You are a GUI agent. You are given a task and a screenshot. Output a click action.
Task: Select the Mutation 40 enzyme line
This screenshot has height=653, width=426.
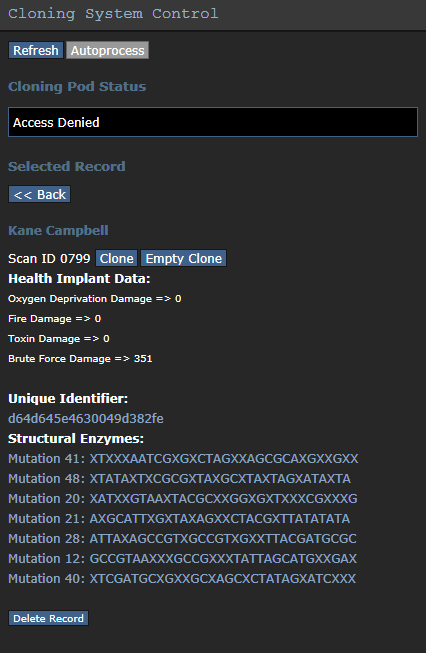coord(182,578)
